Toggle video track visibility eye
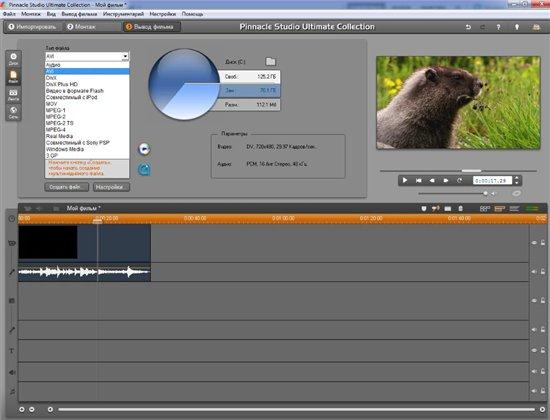The width and height of the screenshot is (550, 420). (x=534, y=243)
